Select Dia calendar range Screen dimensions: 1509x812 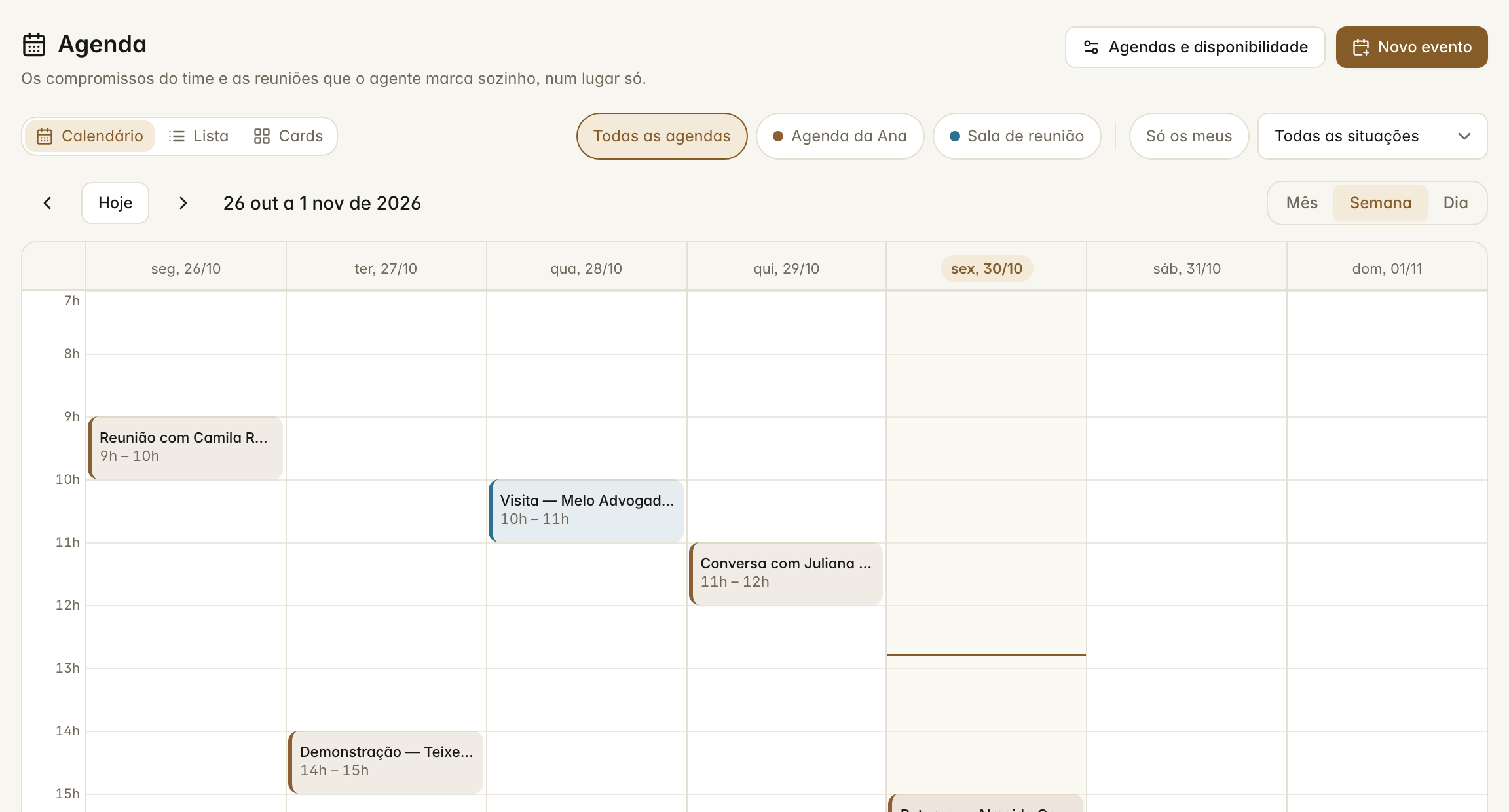click(x=1456, y=203)
